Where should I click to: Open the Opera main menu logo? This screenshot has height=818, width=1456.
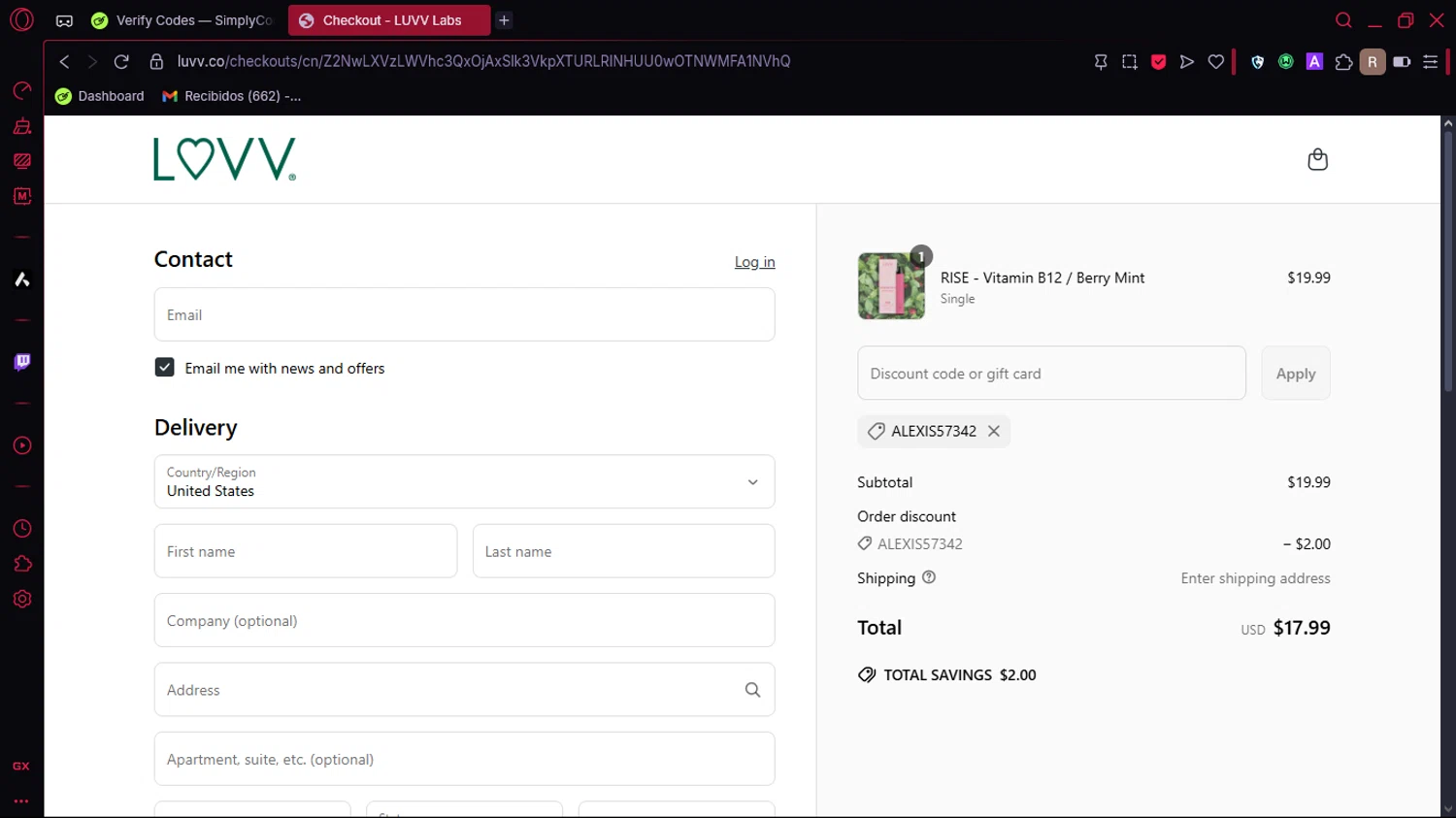21,19
